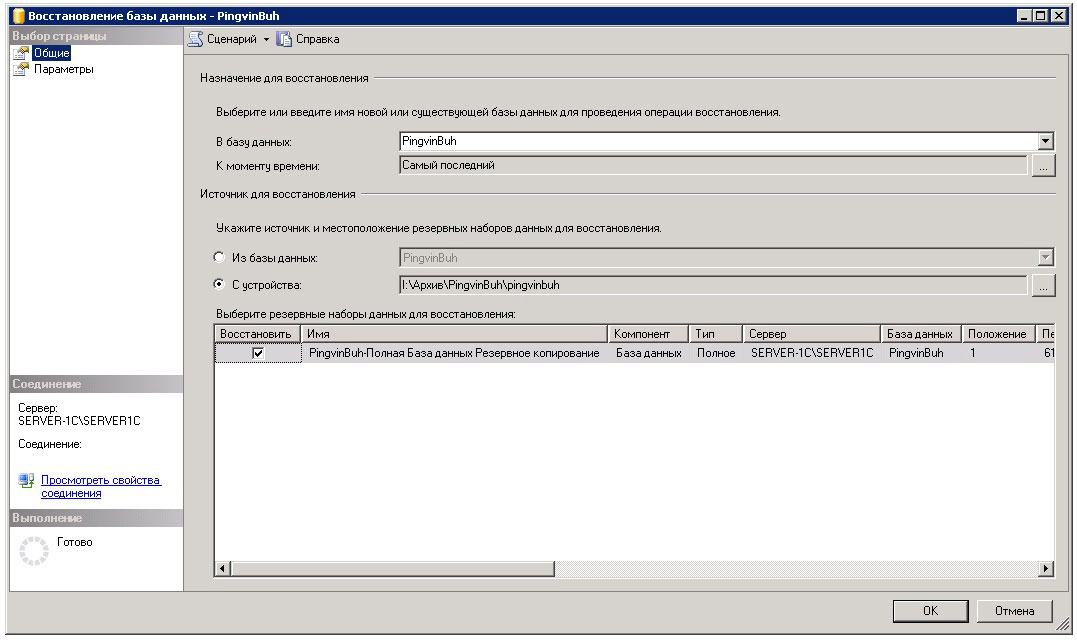Viewport: 1077px width, 641px height.
Task: Open the Сценарий dropdown arrow
Action: 266,40
